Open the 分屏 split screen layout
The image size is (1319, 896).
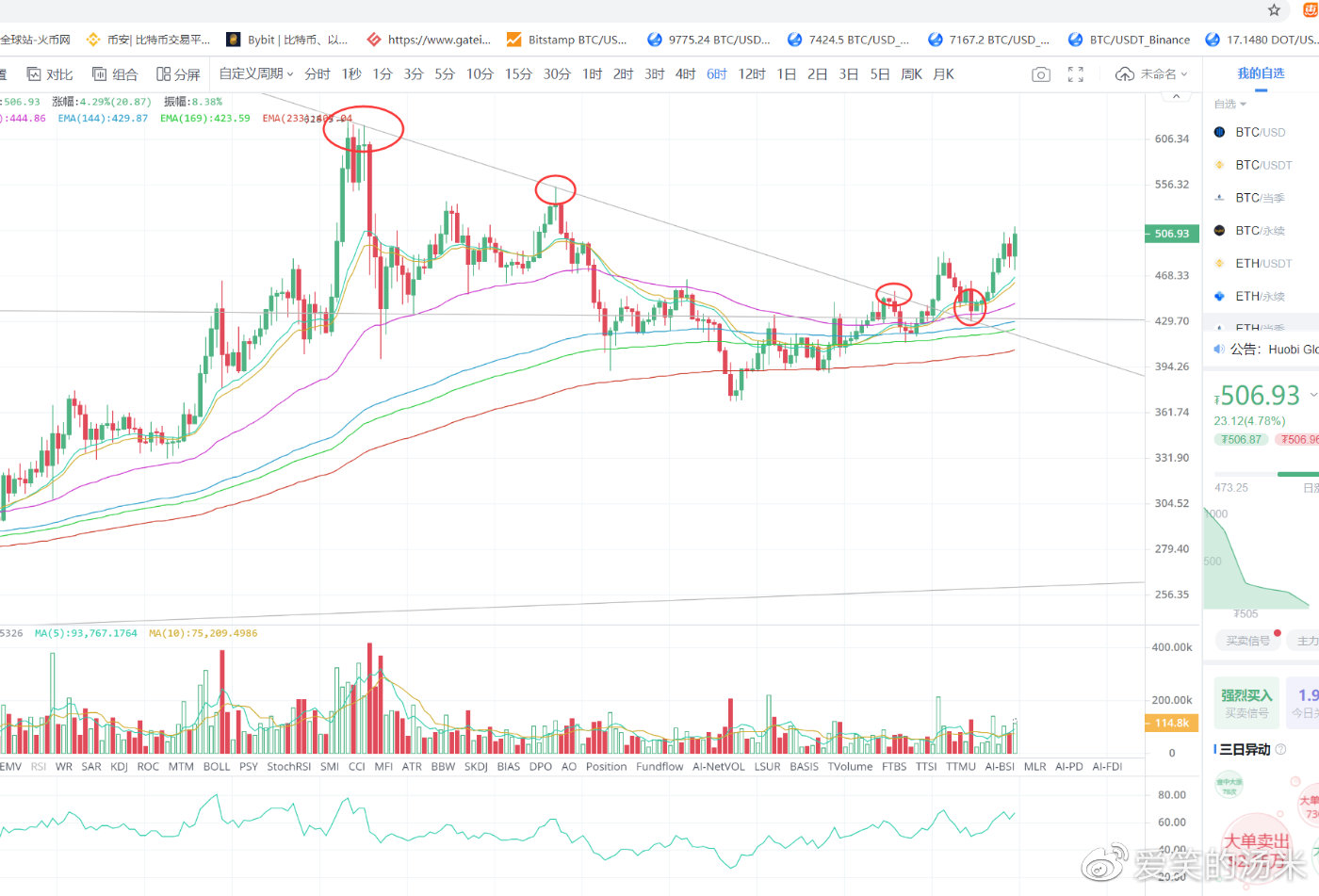tap(178, 74)
